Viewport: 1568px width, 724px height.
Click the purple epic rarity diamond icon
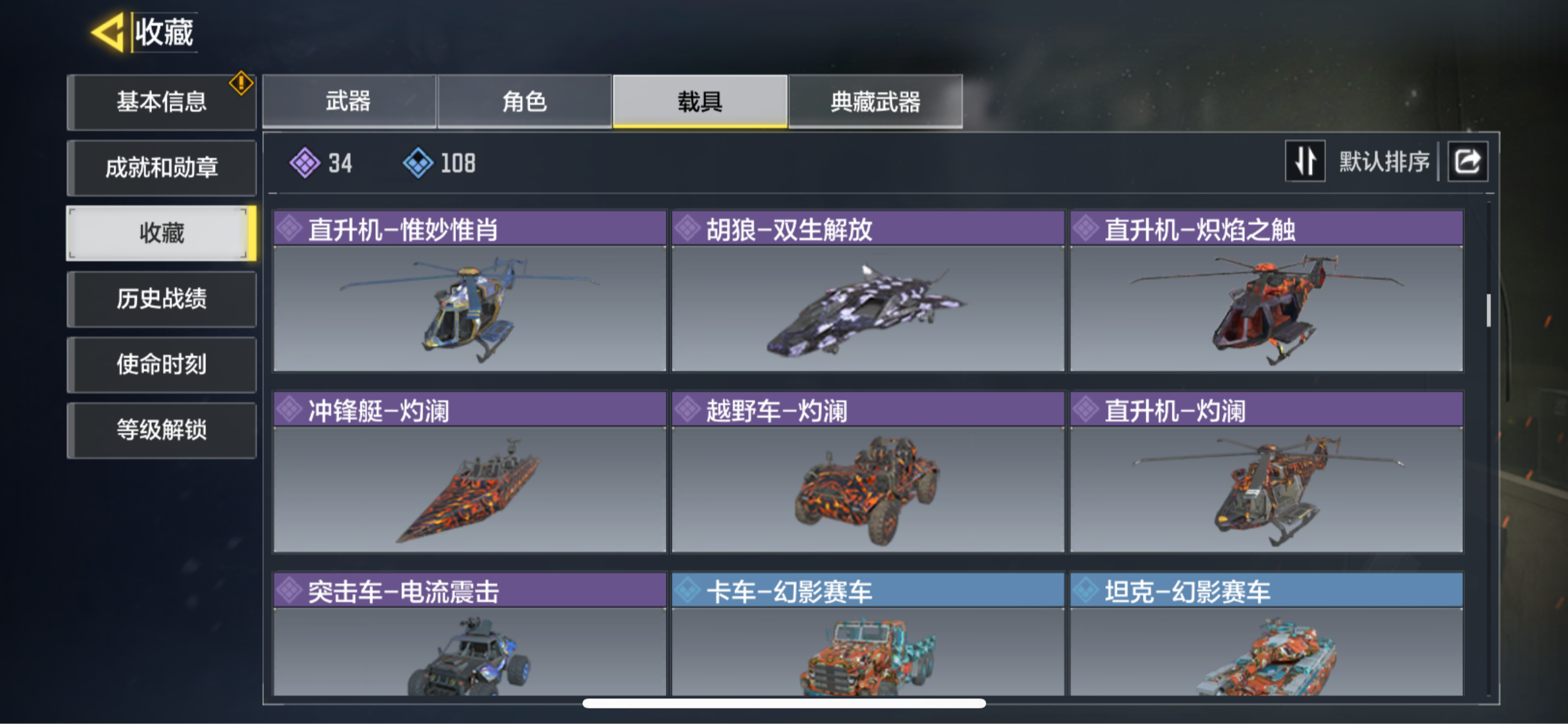pos(304,162)
